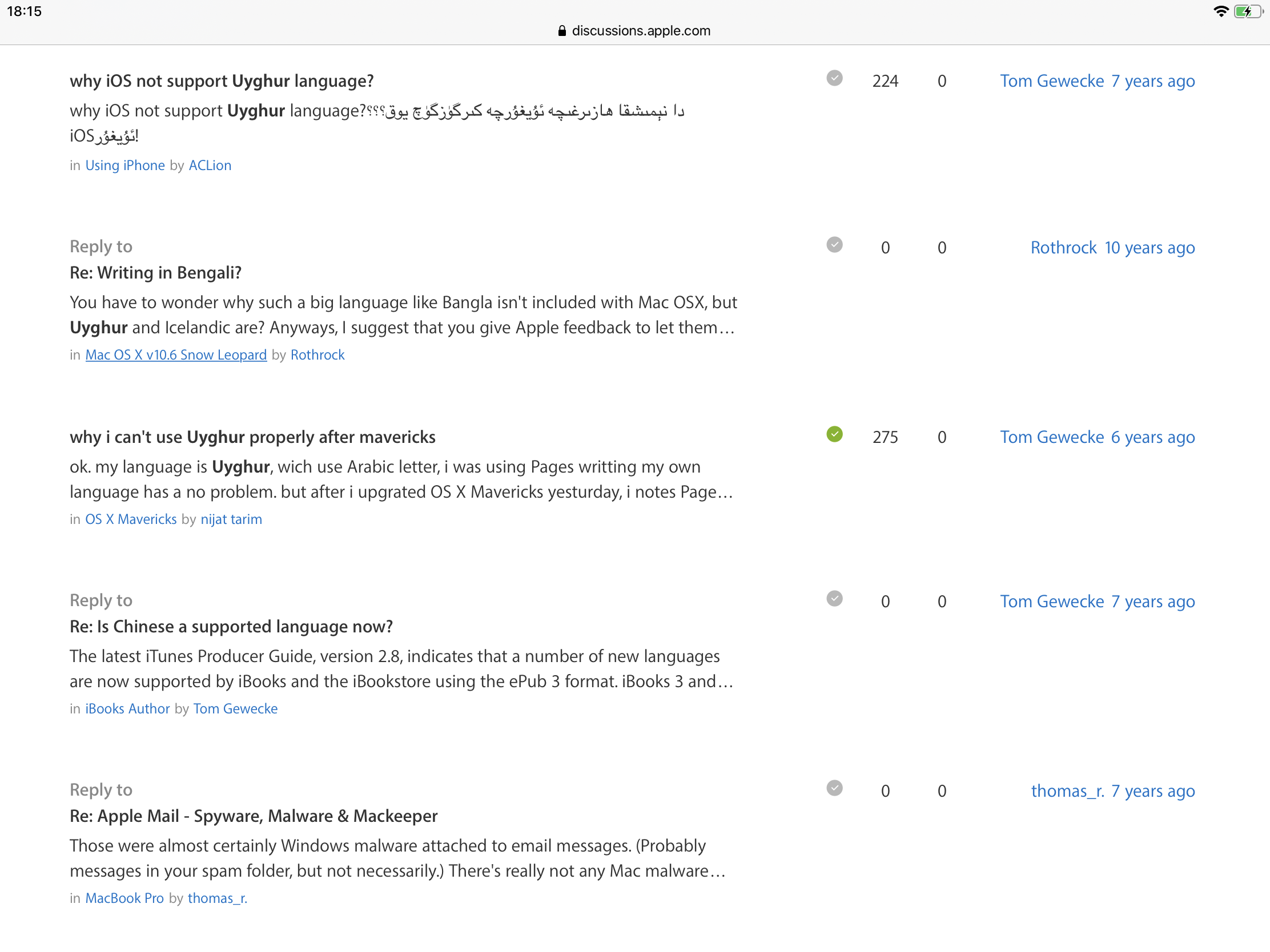Open 'Re: Apple Mail - Spyware, Malware & Mackeeper'
Image resolution: width=1270 pixels, height=952 pixels.
tap(253, 816)
